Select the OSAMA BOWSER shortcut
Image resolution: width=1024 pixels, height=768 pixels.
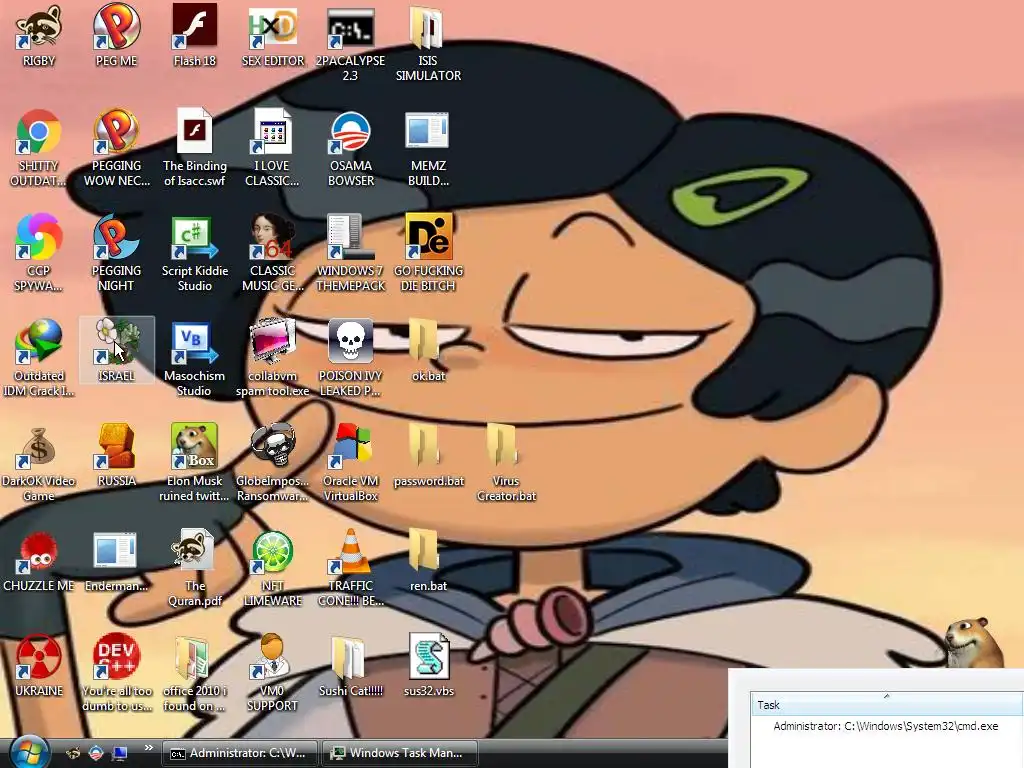(351, 132)
